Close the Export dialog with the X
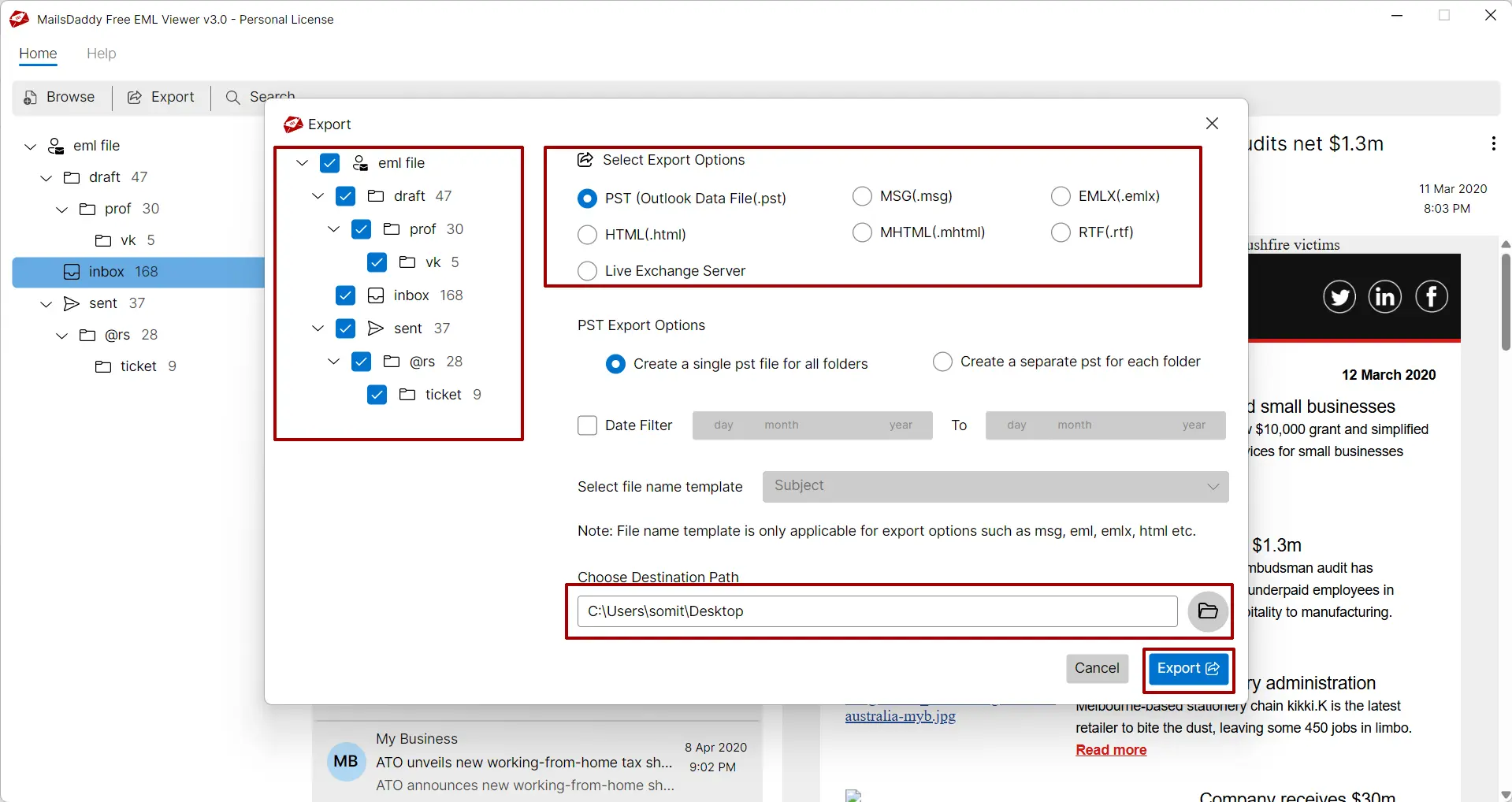This screenshot has width=1512, height=802. pyautogui.click(x=1212, y=124)
